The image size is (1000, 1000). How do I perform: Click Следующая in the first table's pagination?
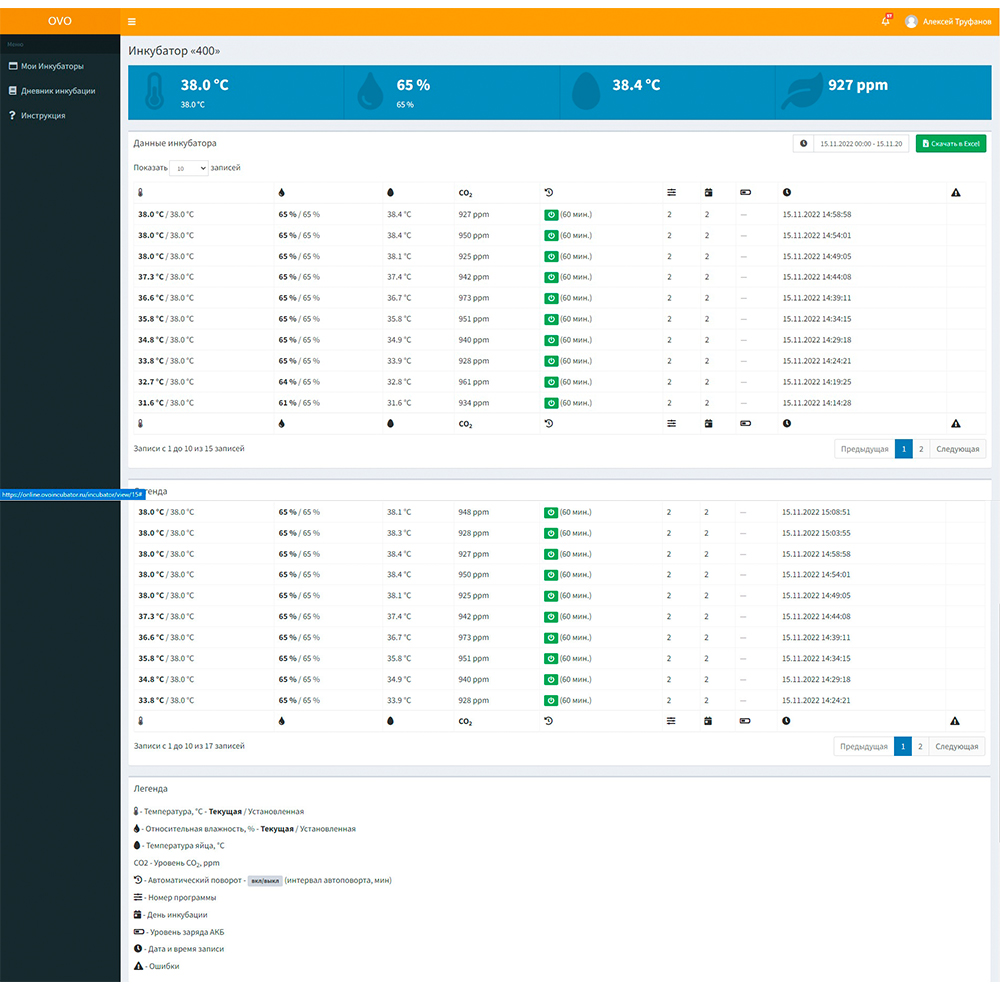(957, 449)
